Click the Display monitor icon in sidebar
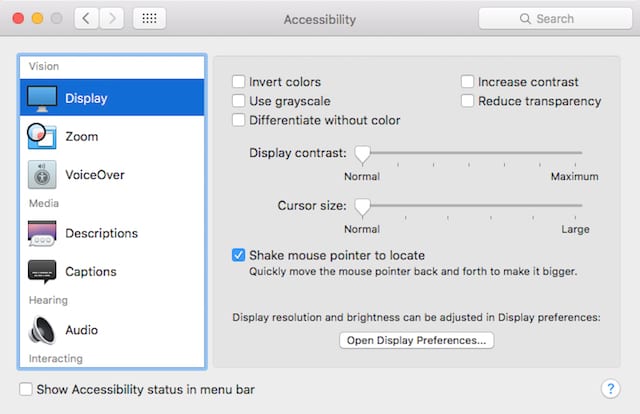The width and height of the screenshot is (640, 414). tap(42, 98)
